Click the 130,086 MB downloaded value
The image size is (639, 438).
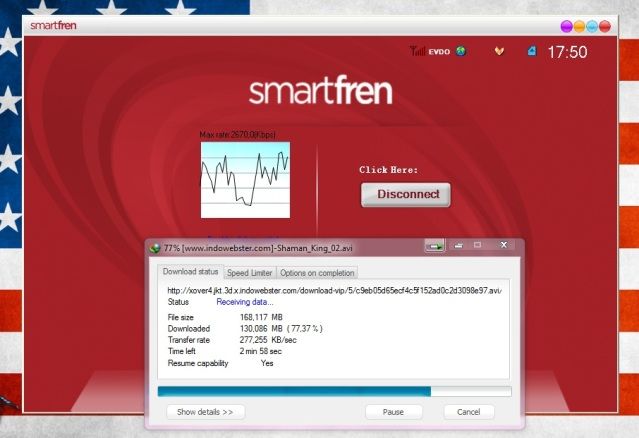click(x=281, y=328)
